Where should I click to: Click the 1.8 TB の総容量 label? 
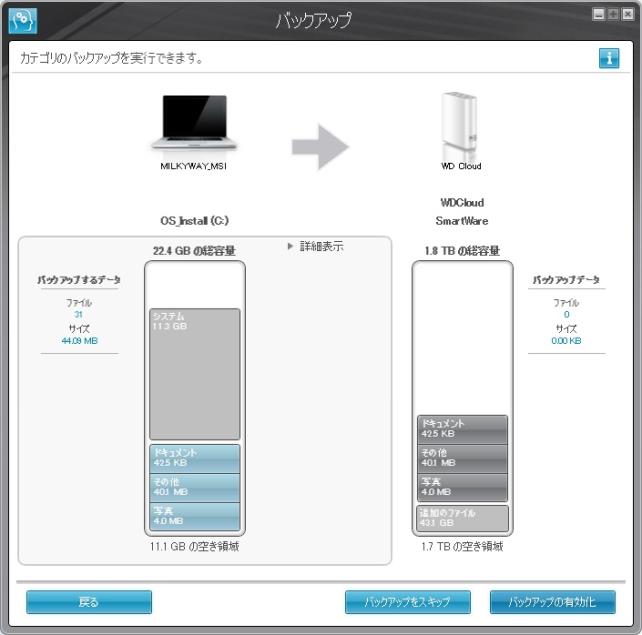coord(462,251)
